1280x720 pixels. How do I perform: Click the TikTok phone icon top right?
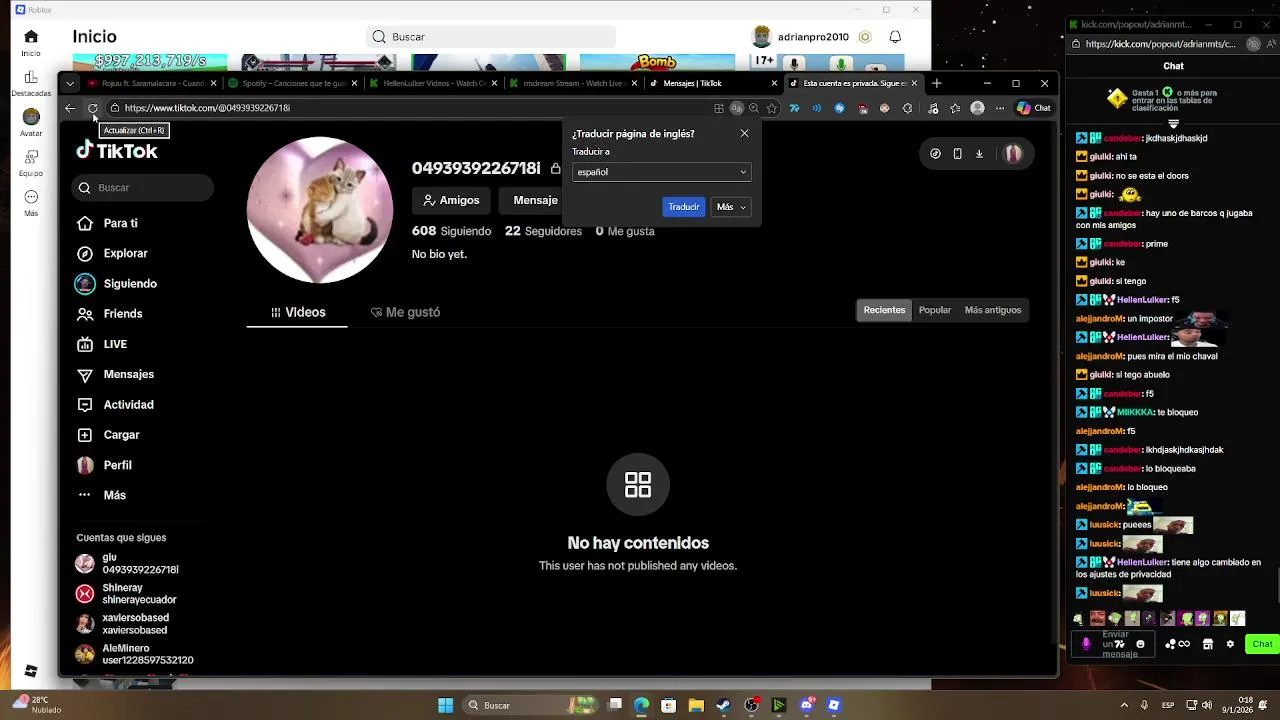click(957, 154)
